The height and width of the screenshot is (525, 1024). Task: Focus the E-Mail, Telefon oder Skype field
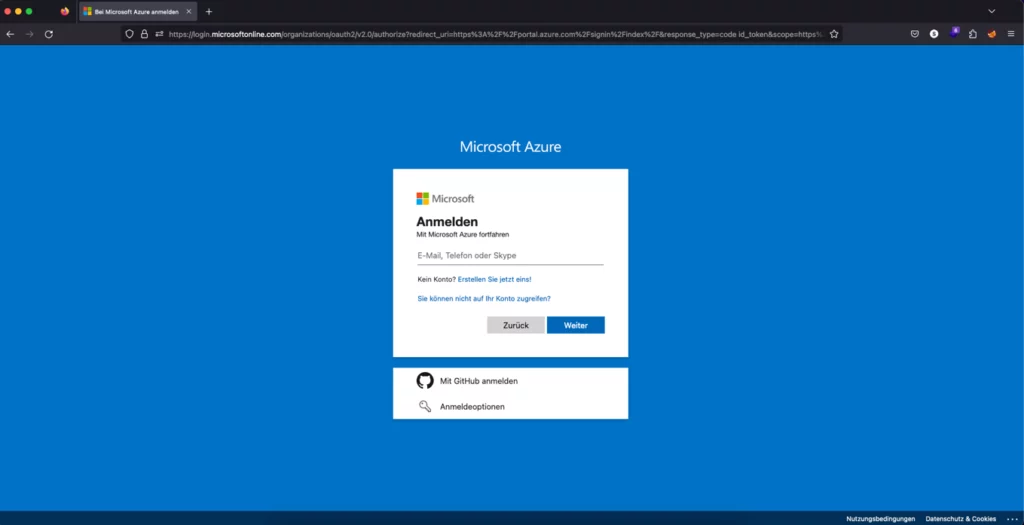pyautogui.click(x=510, y=256)
